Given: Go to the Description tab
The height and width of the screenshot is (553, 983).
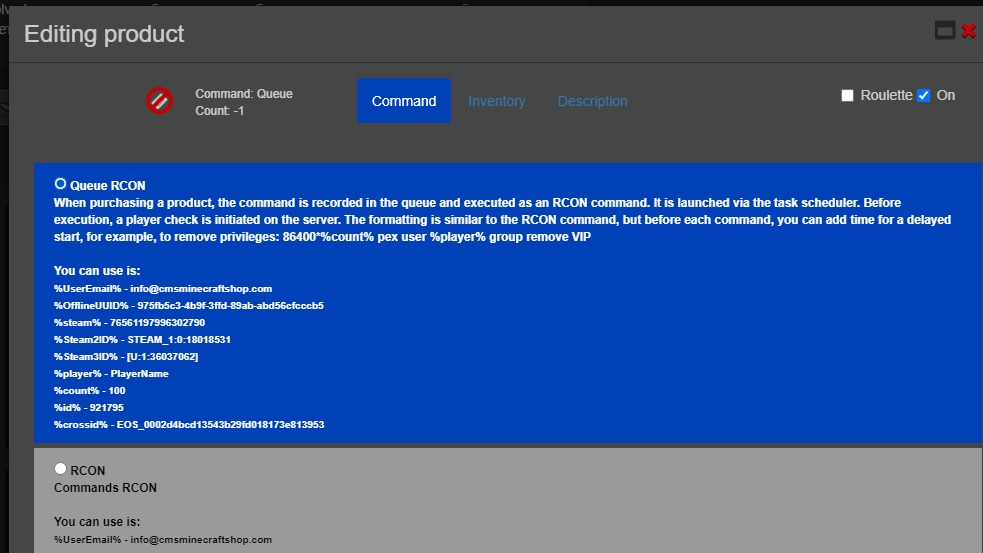Looking at the screenshot, I should tap(592, 101).
